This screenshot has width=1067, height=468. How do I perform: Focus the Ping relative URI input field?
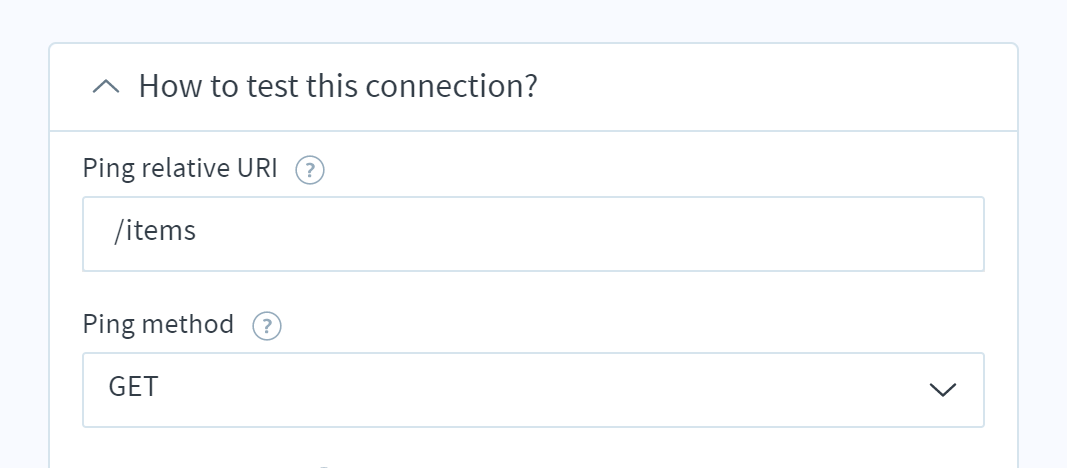point(534,234)
